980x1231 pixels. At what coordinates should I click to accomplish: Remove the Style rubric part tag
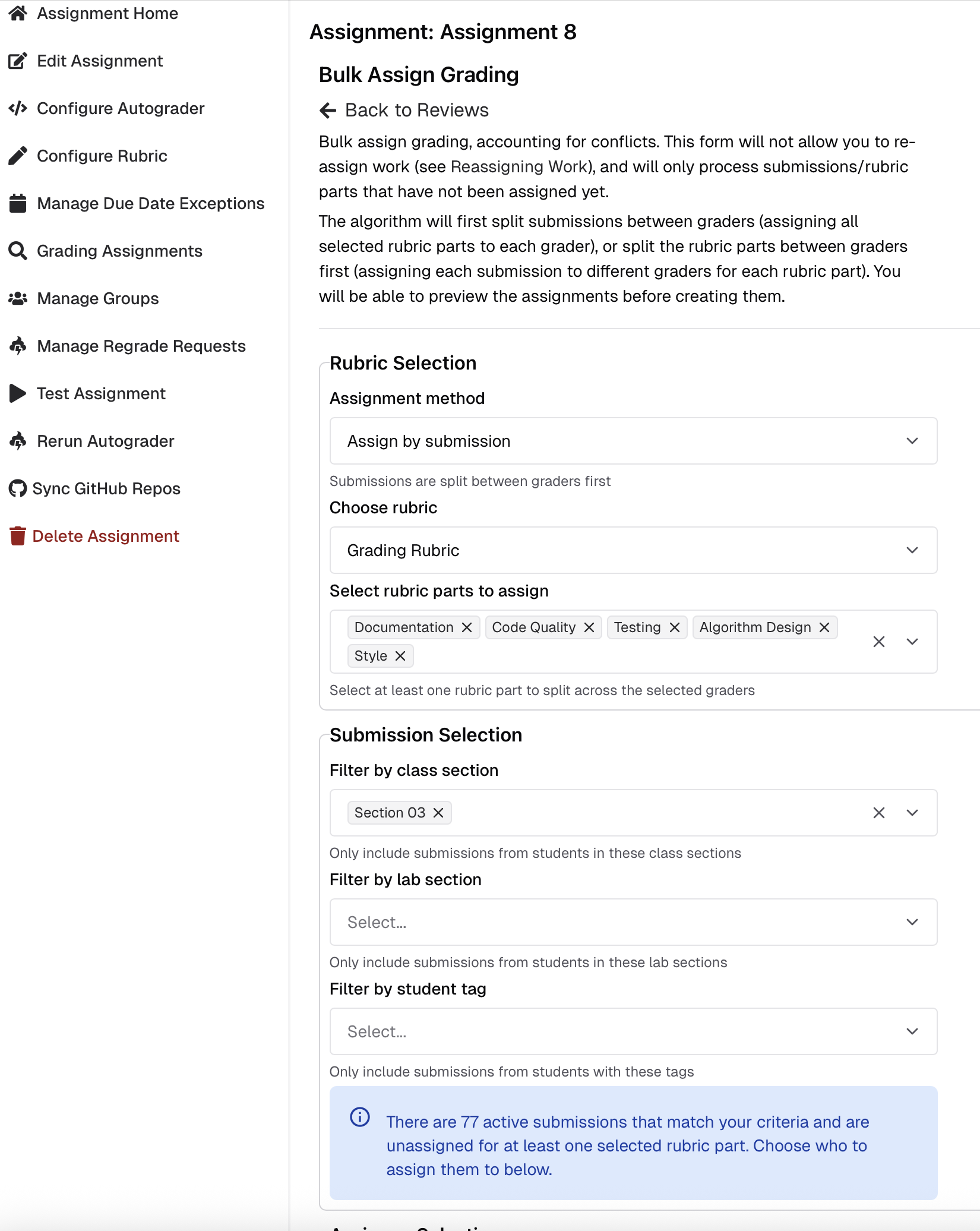[400, 656]
